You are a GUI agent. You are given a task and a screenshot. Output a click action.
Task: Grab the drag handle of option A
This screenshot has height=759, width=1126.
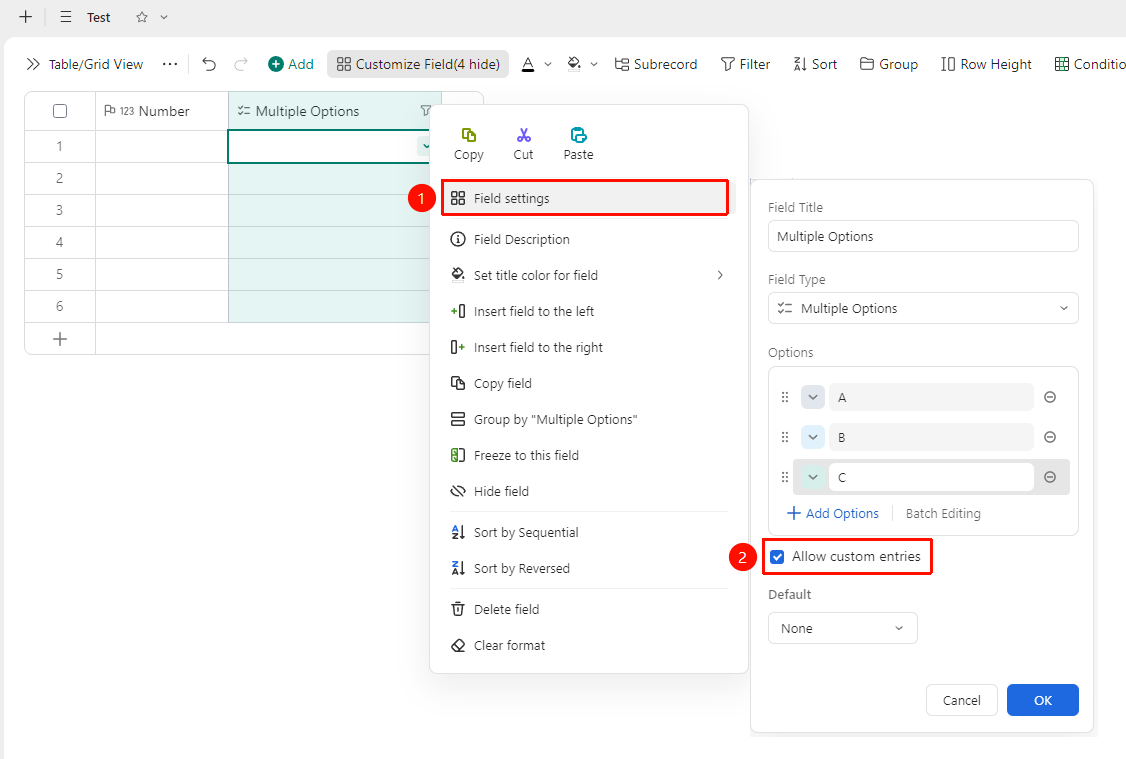(785, 397)
